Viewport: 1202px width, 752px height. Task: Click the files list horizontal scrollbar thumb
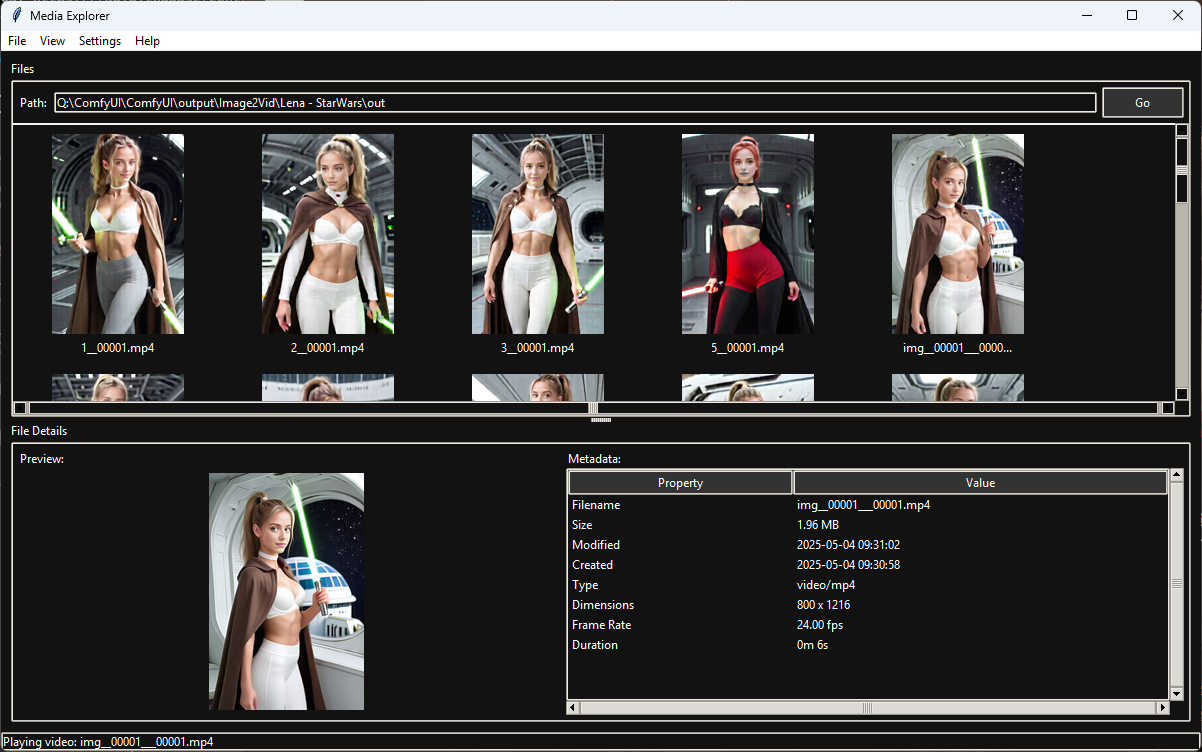[x=594, y=408]
